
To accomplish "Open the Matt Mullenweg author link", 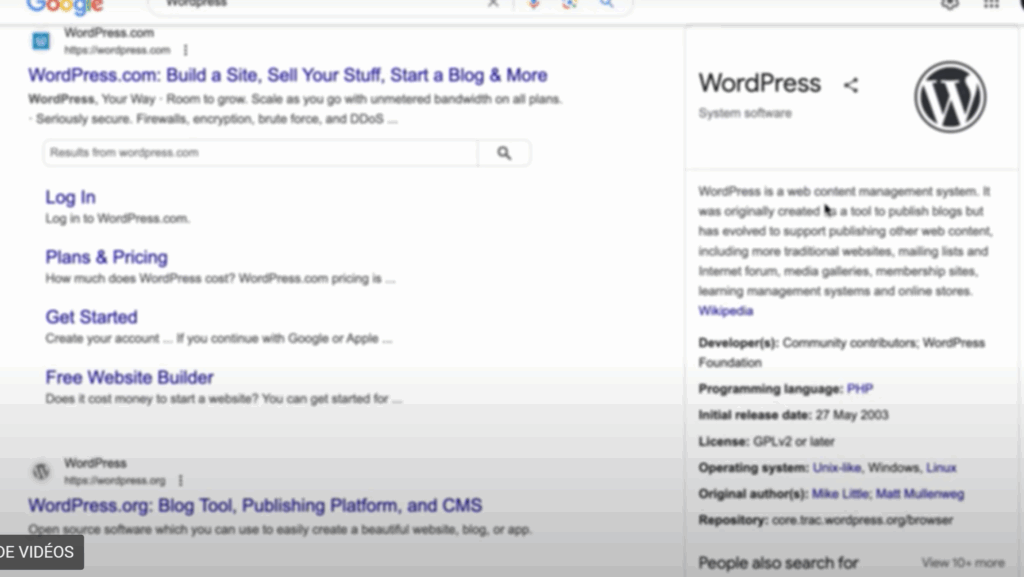I will [920, 494].
